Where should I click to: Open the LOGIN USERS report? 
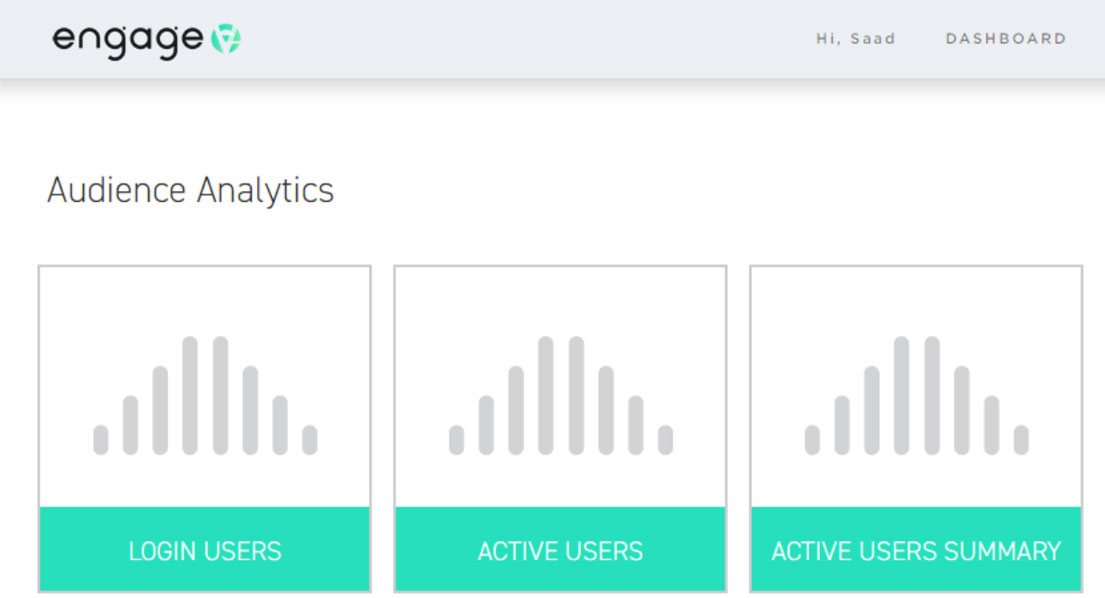point(205,549)
